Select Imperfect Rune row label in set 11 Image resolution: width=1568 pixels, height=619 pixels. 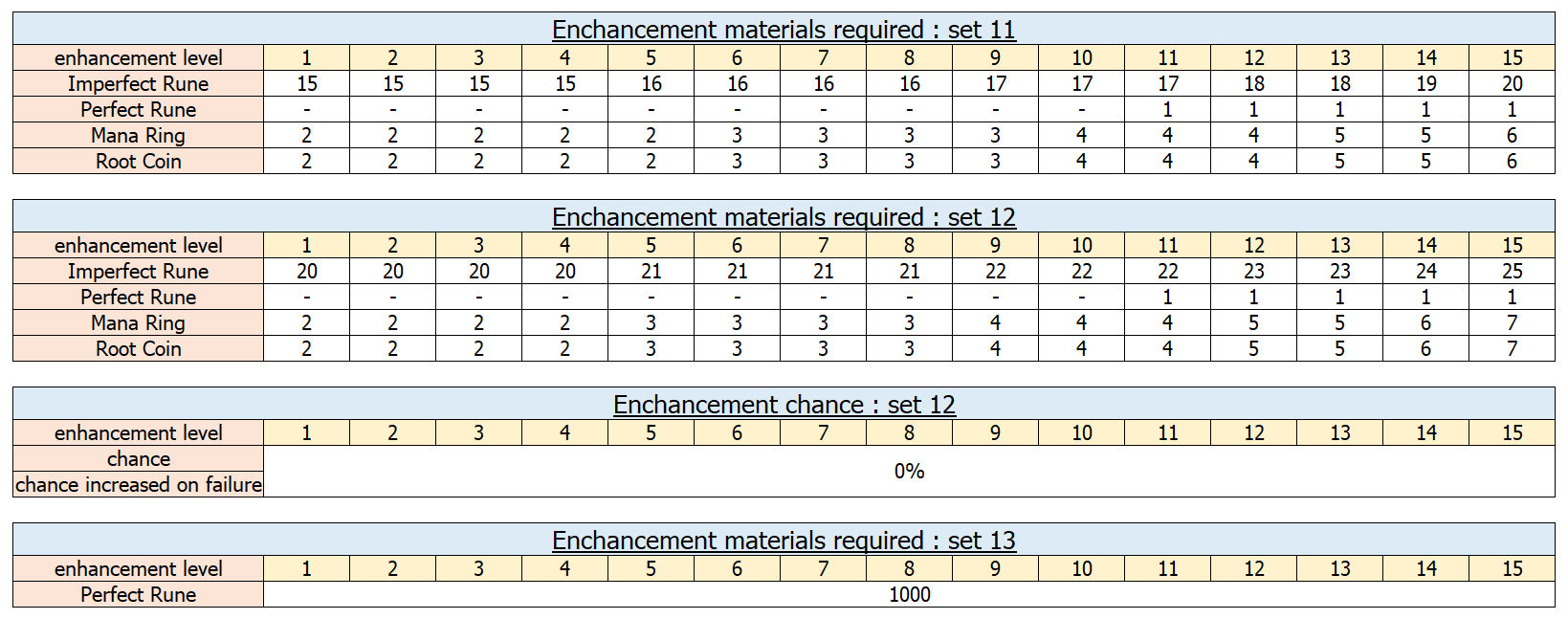(138, 84)
